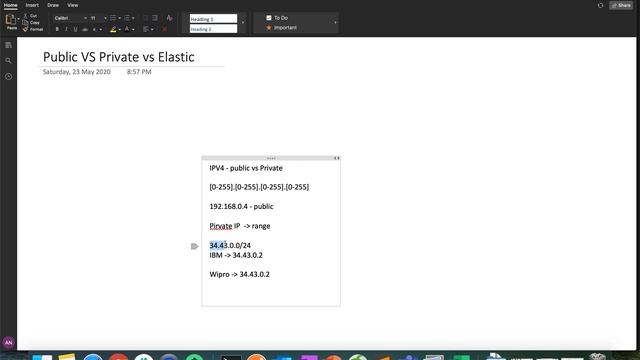The image size is (640, 360).
Task: Click the 8:57 PM timestamp
Action: tap(139, 72)
